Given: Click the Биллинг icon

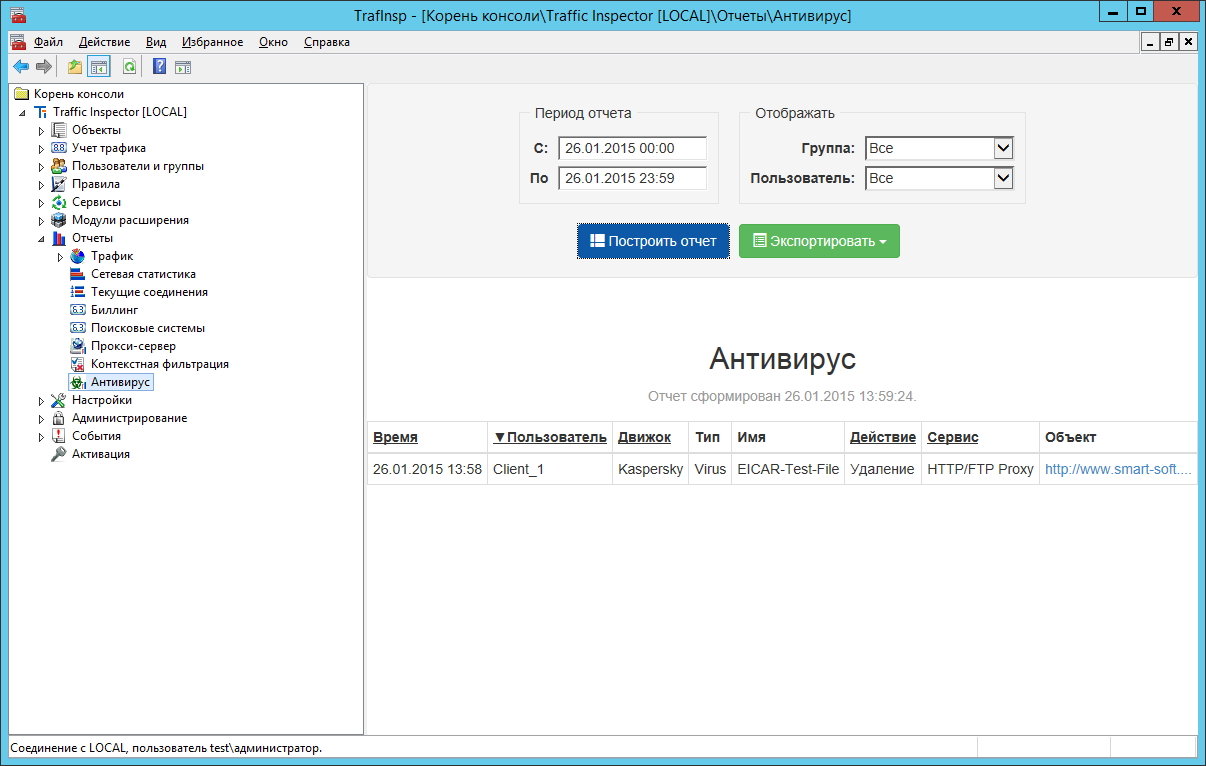Looking at the screenshot, I should (x=78, y=310).
